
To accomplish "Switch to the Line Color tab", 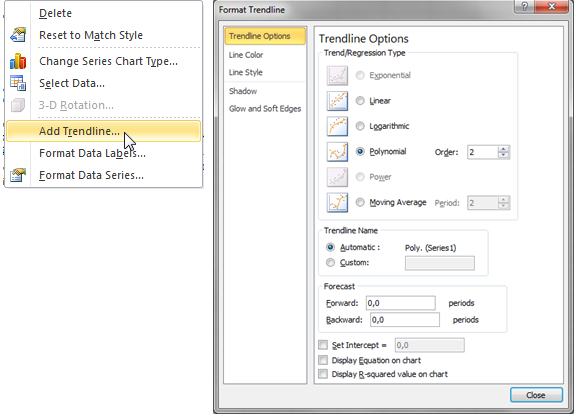I will [265, 55].
